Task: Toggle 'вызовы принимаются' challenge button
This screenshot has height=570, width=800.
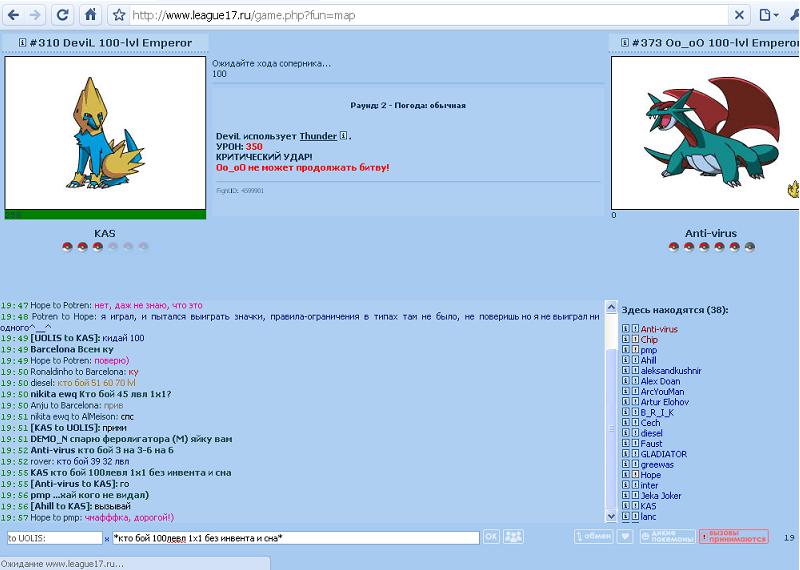Action: (x=734, y=536)
